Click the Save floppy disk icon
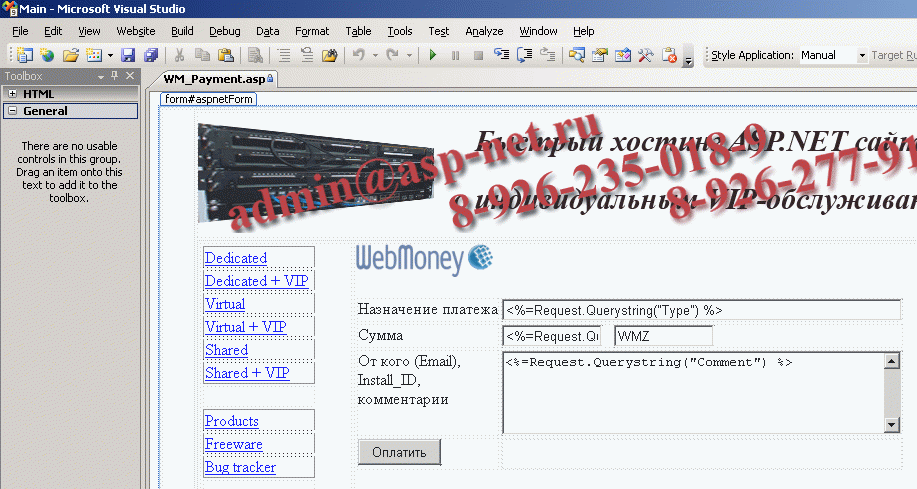917x489 pixels. pyautogui.click(x=128, y=55)
